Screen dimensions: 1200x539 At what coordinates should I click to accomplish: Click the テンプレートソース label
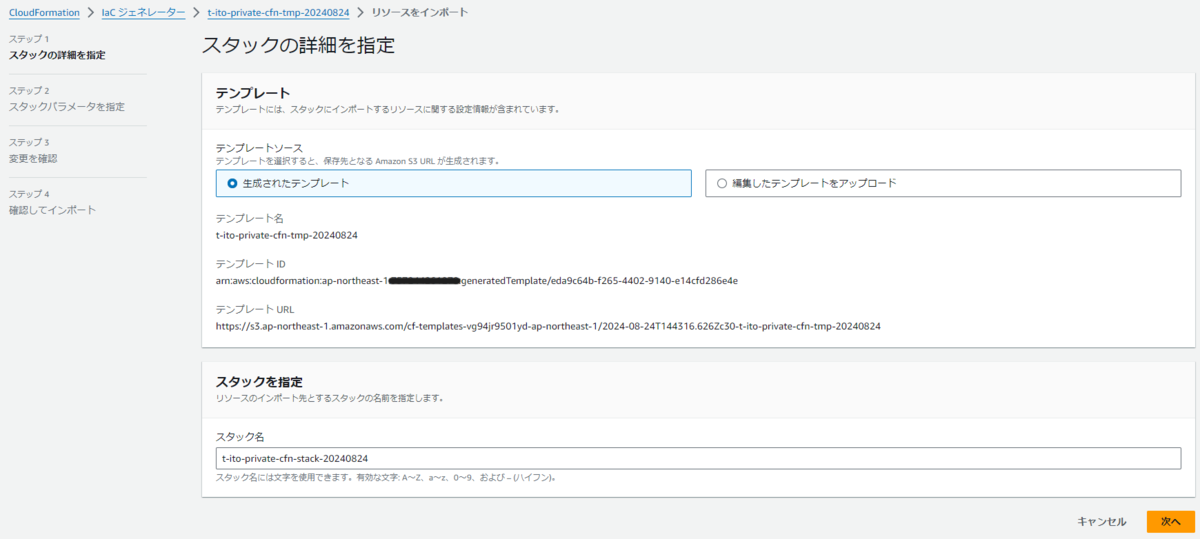coord(259,147)
